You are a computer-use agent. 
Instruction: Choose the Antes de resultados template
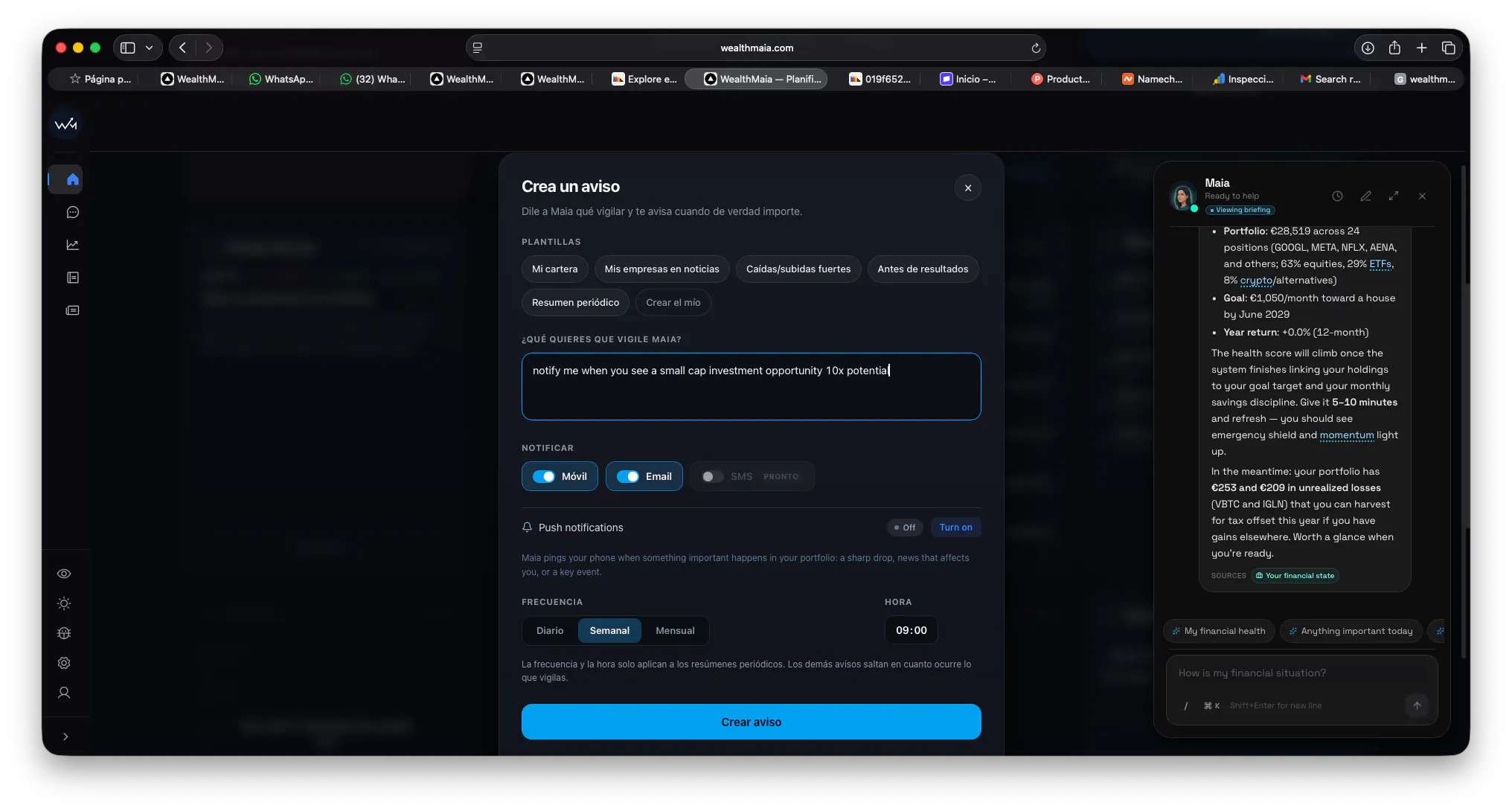(923, 269)
